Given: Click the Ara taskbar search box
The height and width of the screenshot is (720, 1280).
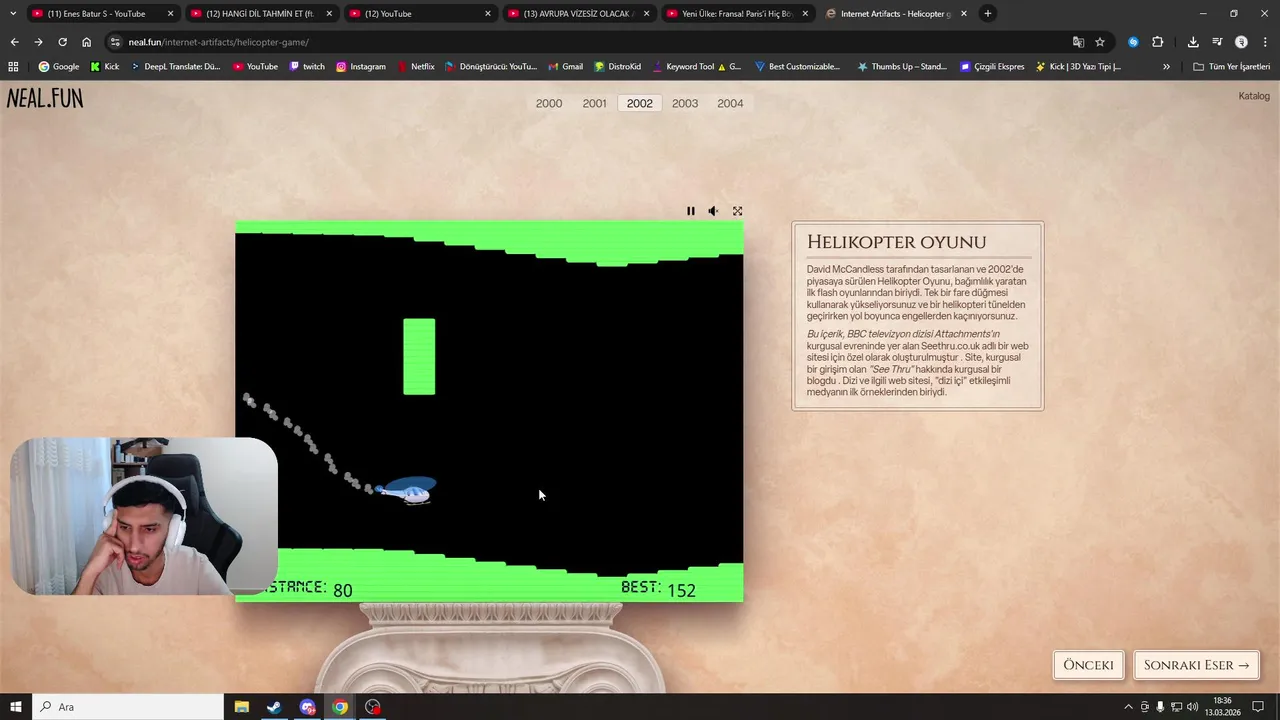Looking at the screenshot, I should click(127, 707).
